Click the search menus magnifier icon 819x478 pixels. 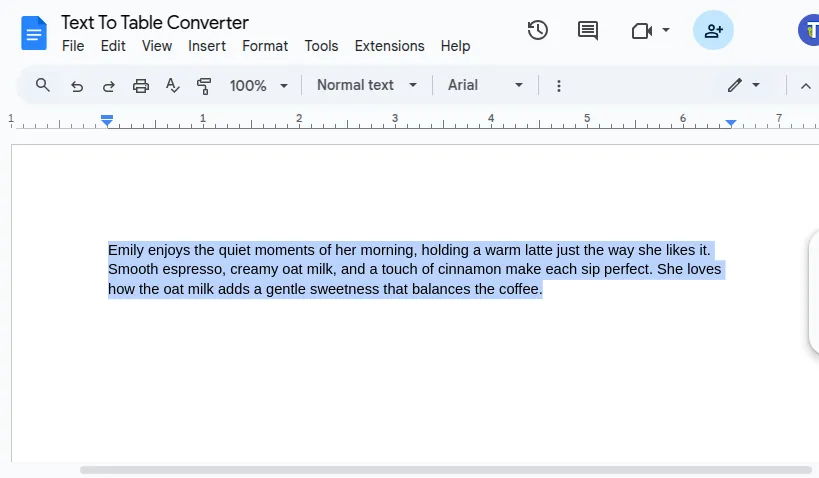pos(43,85)
